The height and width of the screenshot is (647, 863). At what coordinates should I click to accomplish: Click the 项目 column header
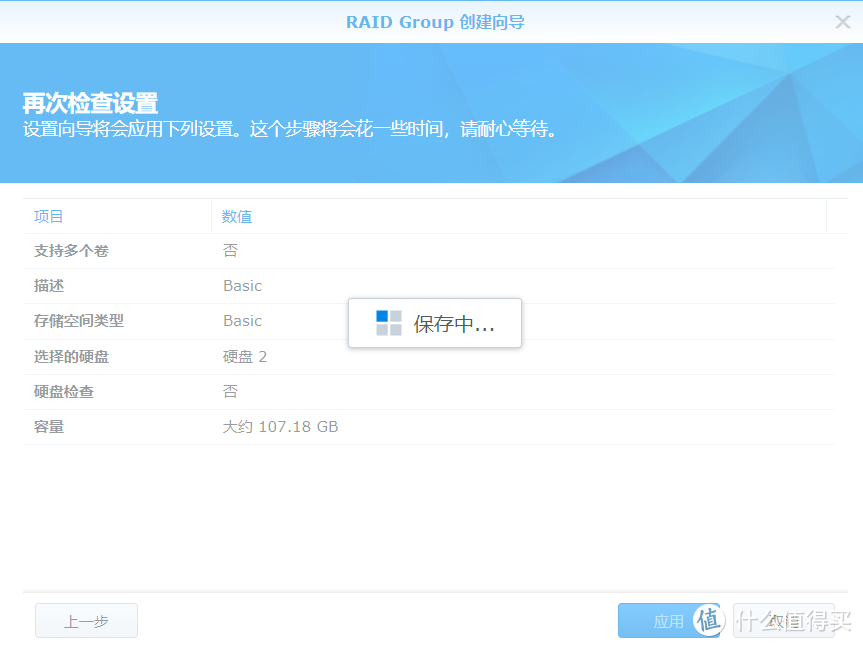[49, 216]
